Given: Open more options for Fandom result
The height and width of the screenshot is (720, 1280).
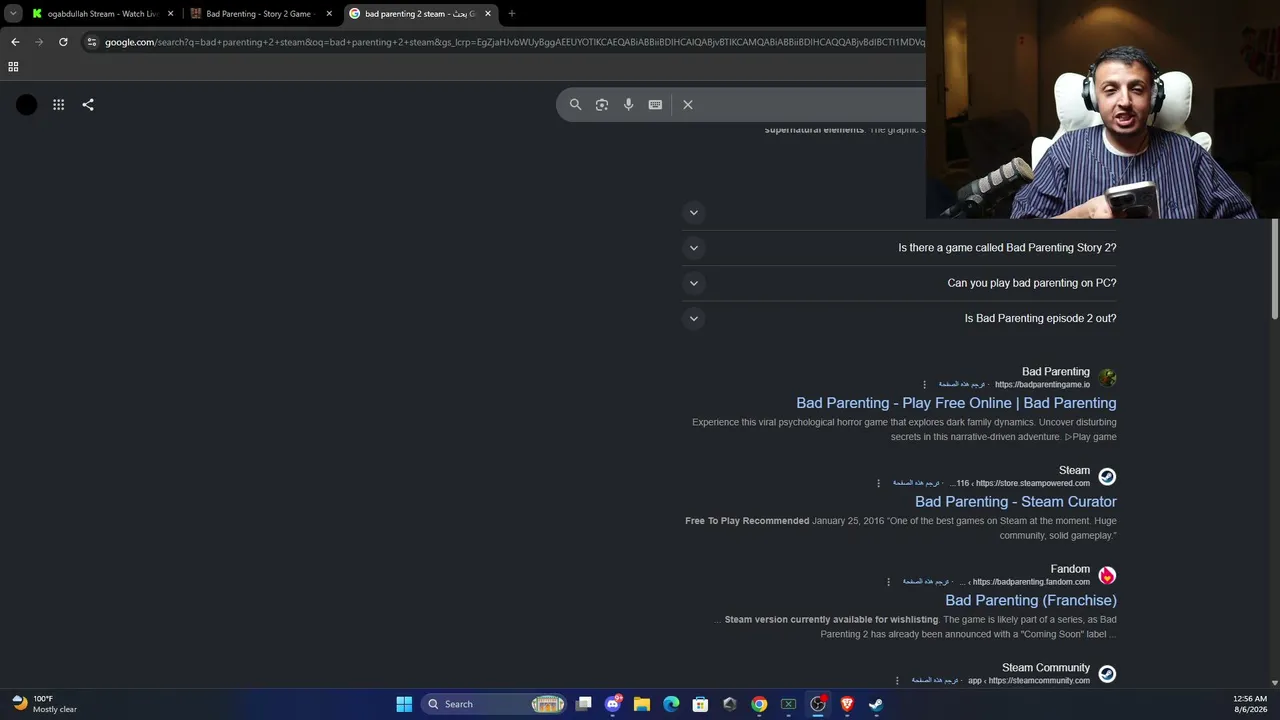Looking at the screenshot, I should pyautogui.click(x=888, y=582).
